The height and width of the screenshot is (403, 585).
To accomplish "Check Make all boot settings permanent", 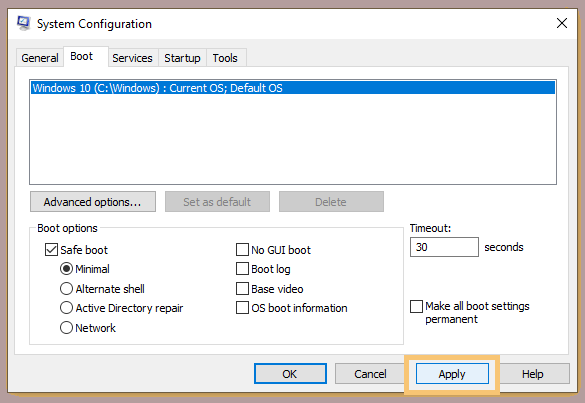I will tap(416, 306).
